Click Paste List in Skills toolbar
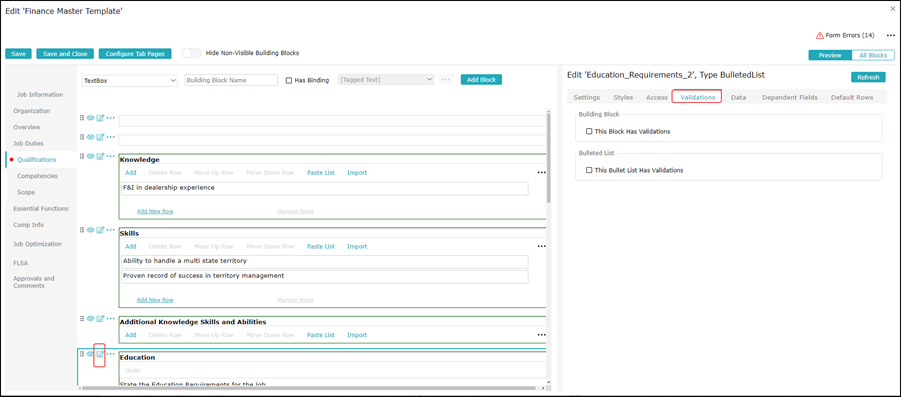The image size is (901, 397). [x=321, y=246]
